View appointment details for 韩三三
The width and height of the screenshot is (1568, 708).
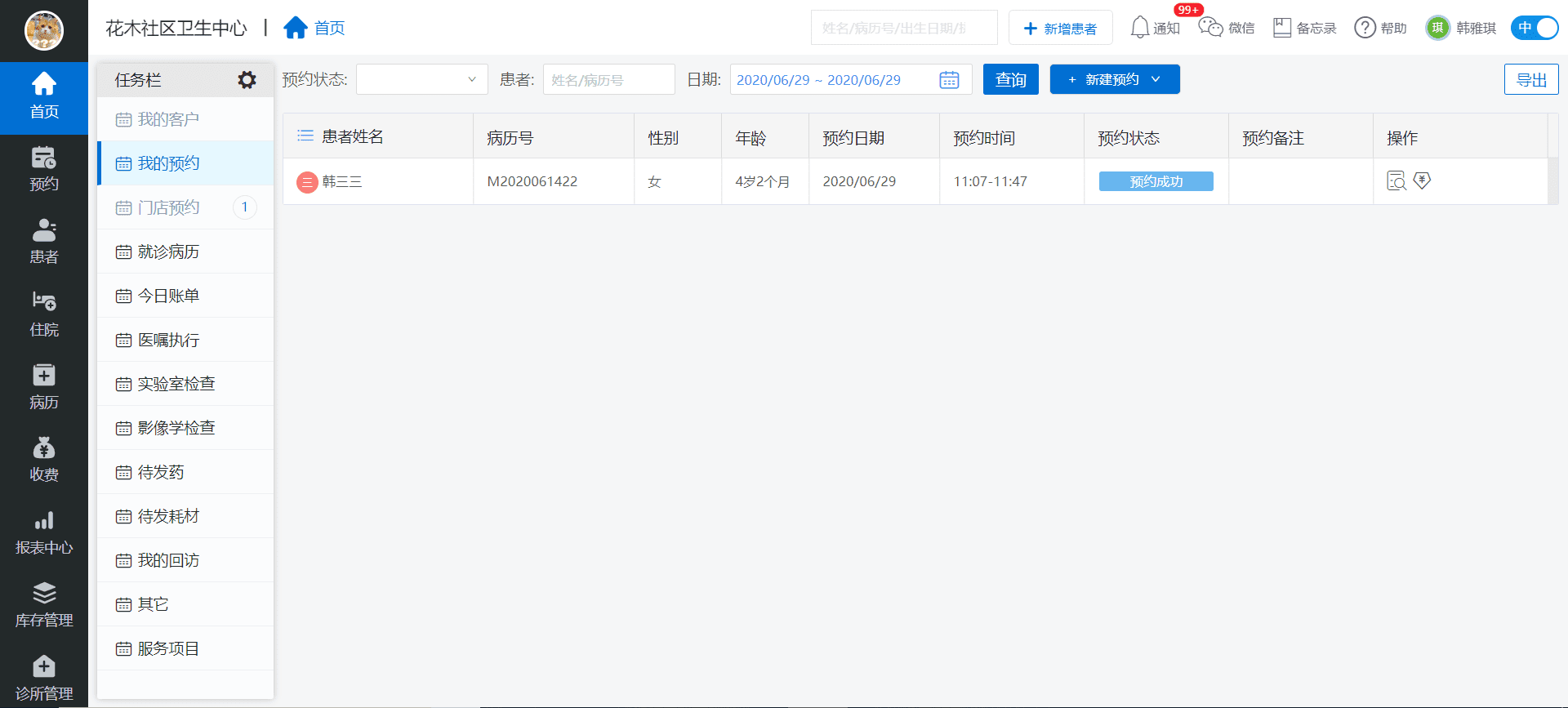1396,181
